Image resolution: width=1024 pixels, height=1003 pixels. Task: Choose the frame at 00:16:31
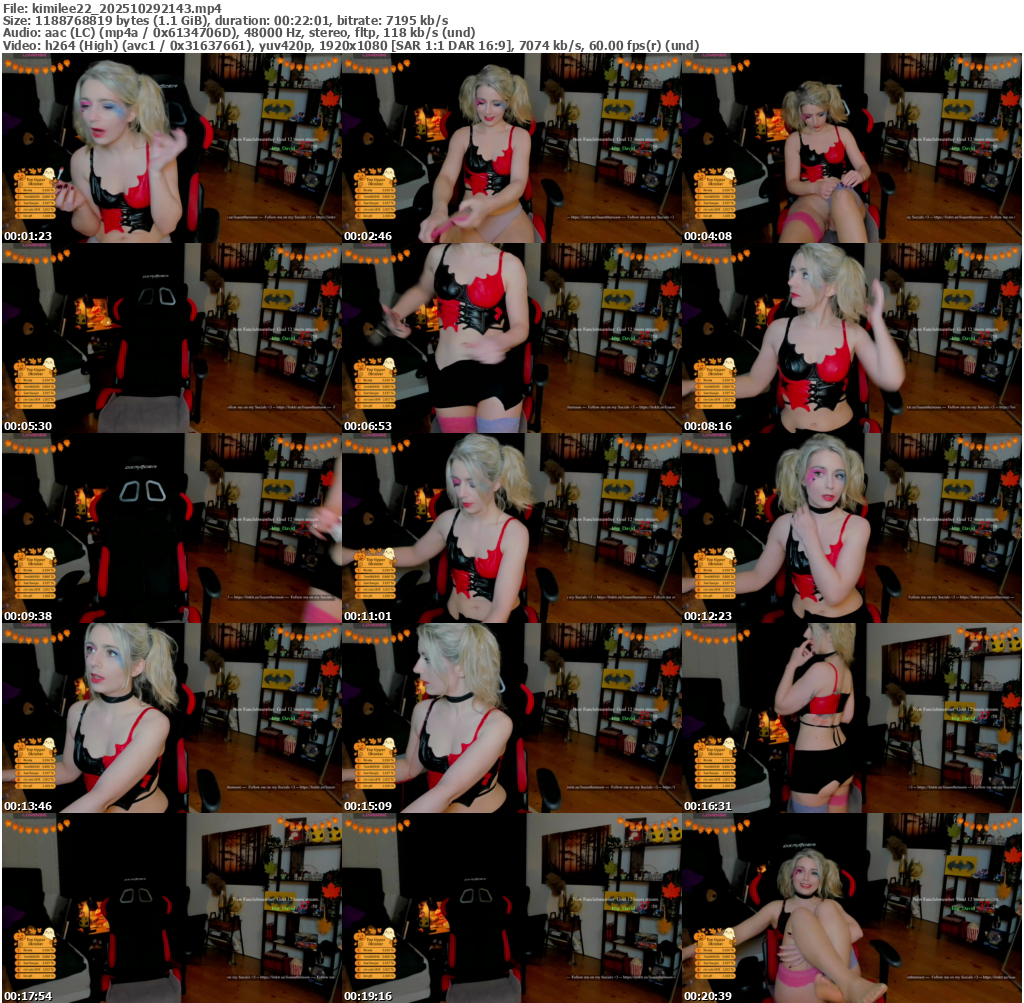[852, 718]
